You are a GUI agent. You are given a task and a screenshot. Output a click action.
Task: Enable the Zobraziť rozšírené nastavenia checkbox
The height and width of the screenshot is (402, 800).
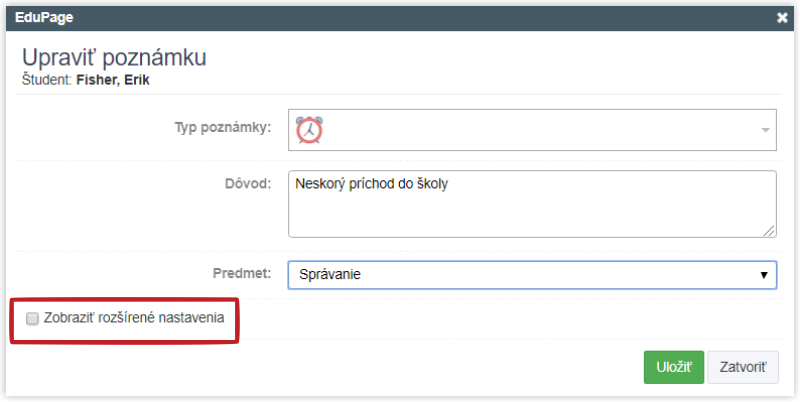click(x=33, y=319)
